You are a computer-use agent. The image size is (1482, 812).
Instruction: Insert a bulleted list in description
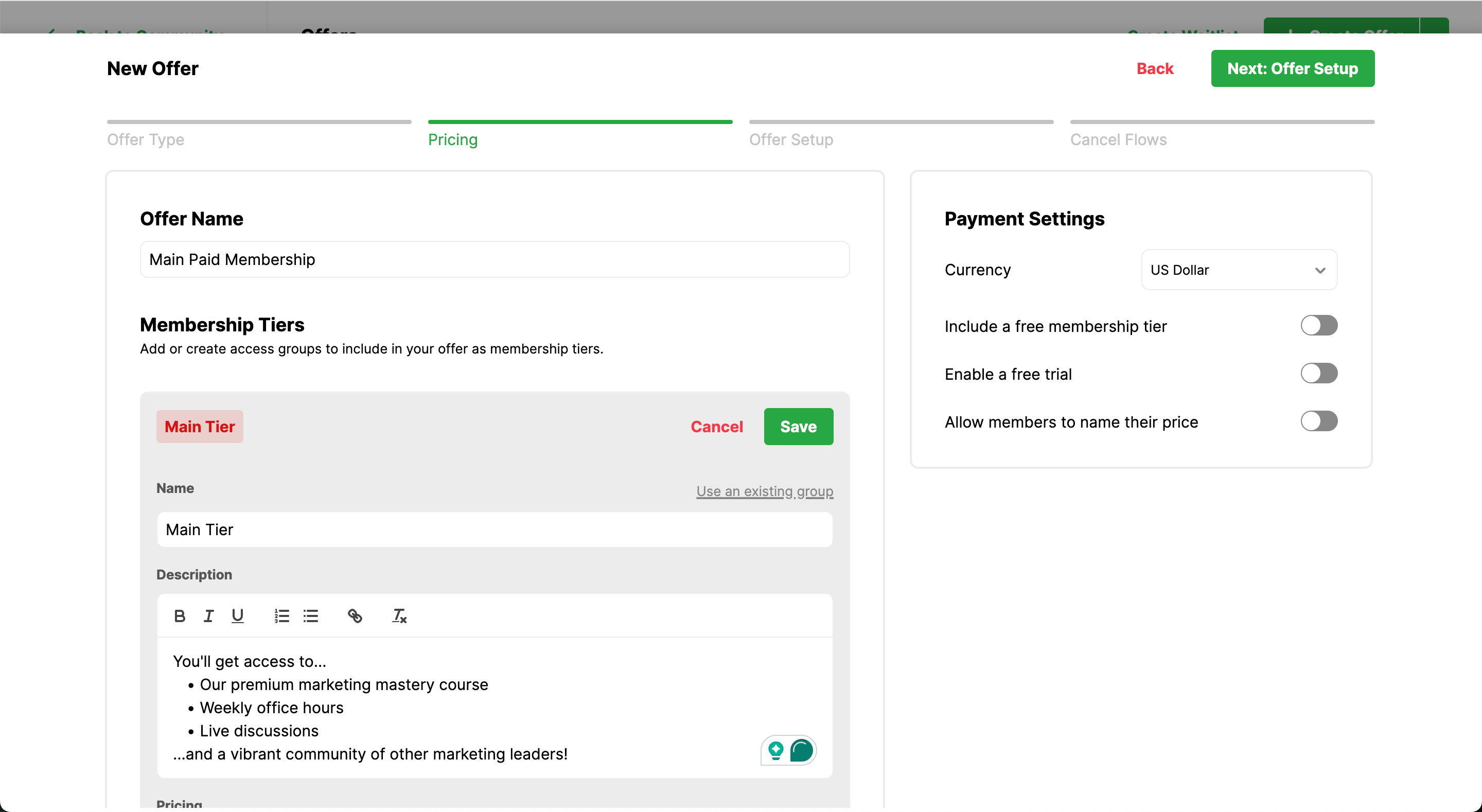tap(311, 616)
